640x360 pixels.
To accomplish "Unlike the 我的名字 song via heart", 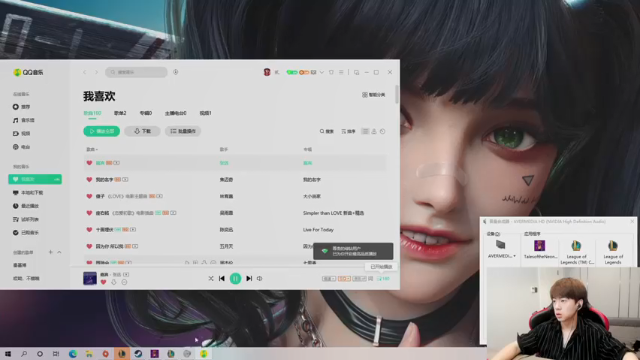I will tap(89, 180).
